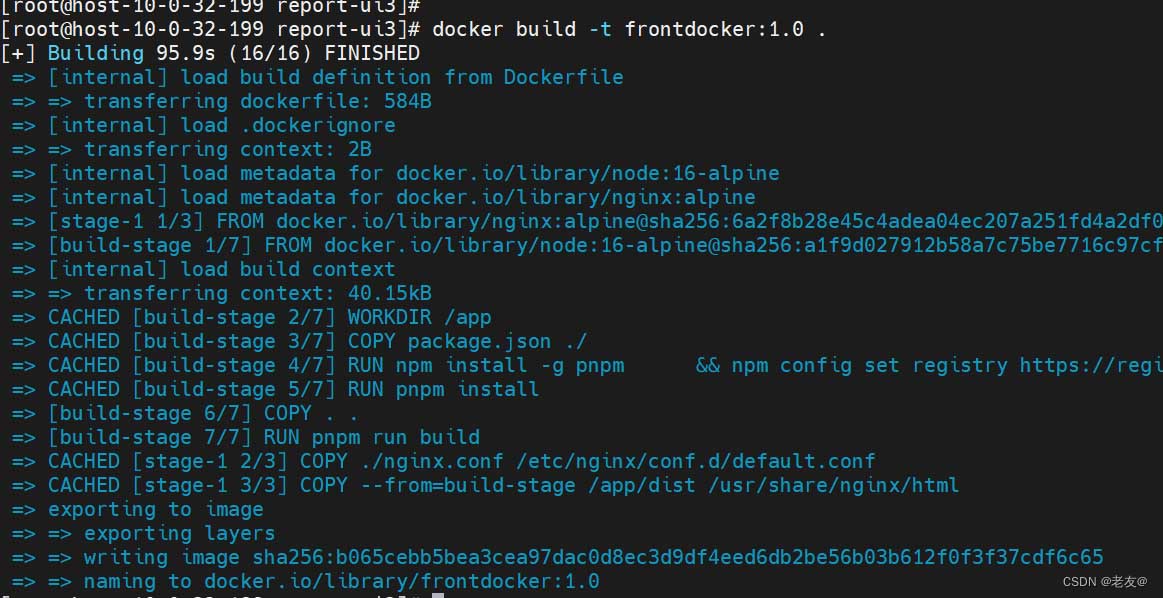Click the "load .dockerignore" line
Image resolution: width=1163 pixels, height=598 pixels.
(x=203, y=125)
